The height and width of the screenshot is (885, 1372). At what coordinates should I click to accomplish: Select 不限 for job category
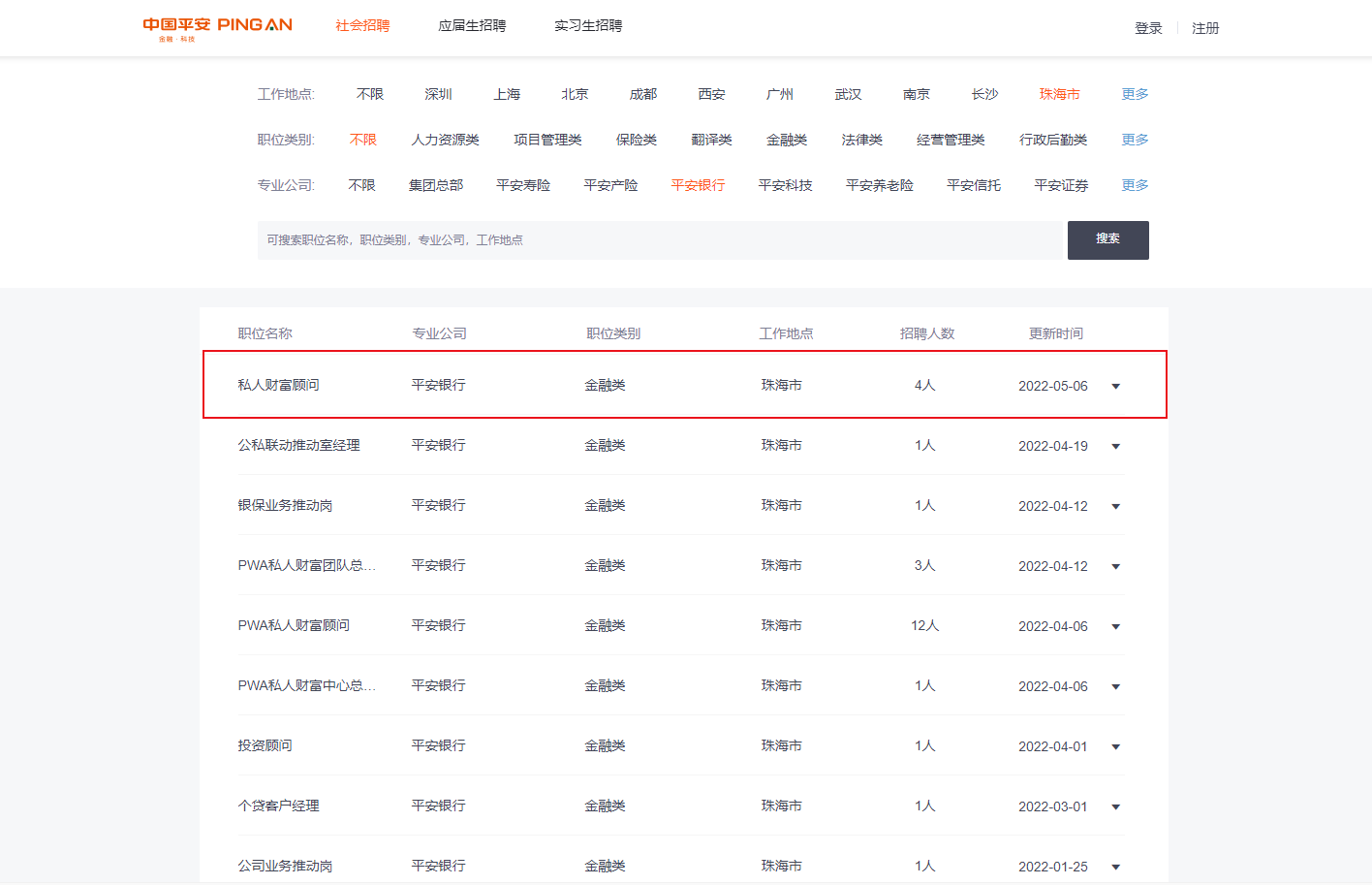click(x=363, y=140)
